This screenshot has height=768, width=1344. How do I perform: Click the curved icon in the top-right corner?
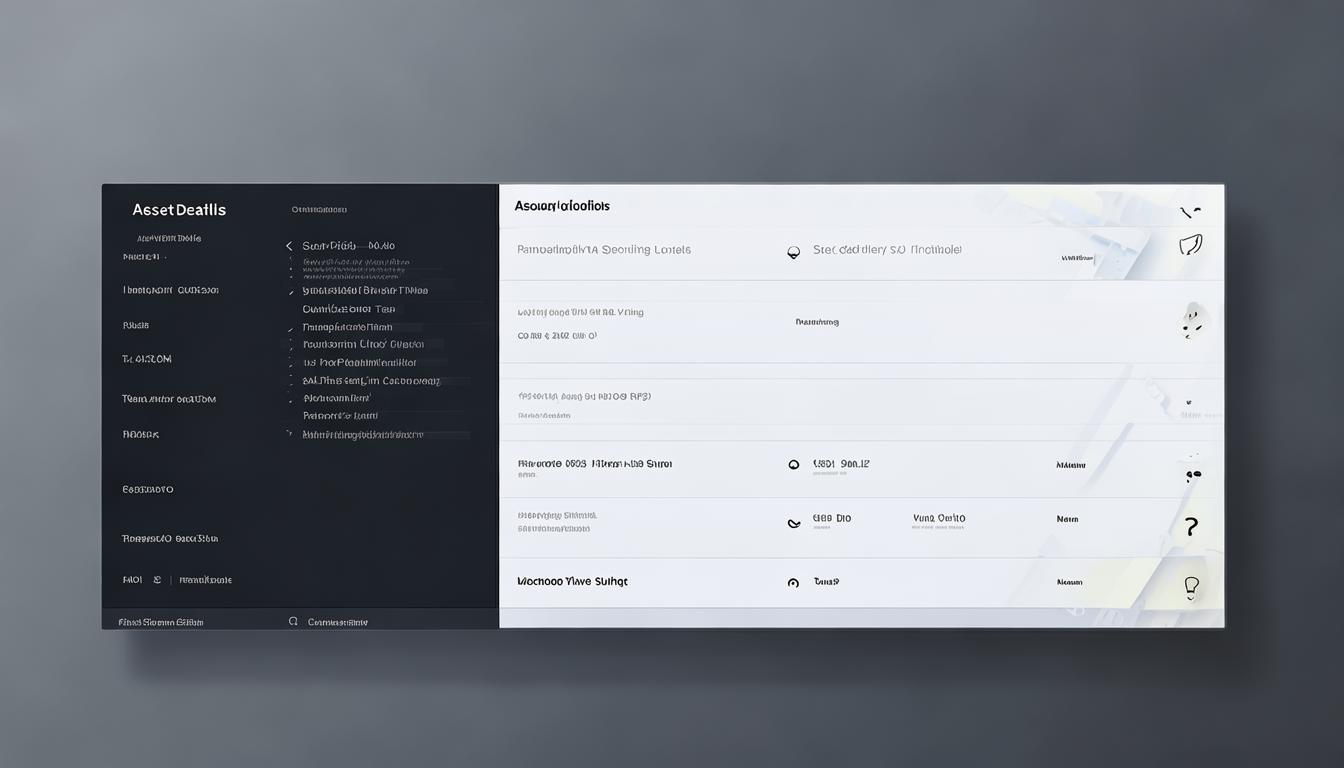point(1189,212)
